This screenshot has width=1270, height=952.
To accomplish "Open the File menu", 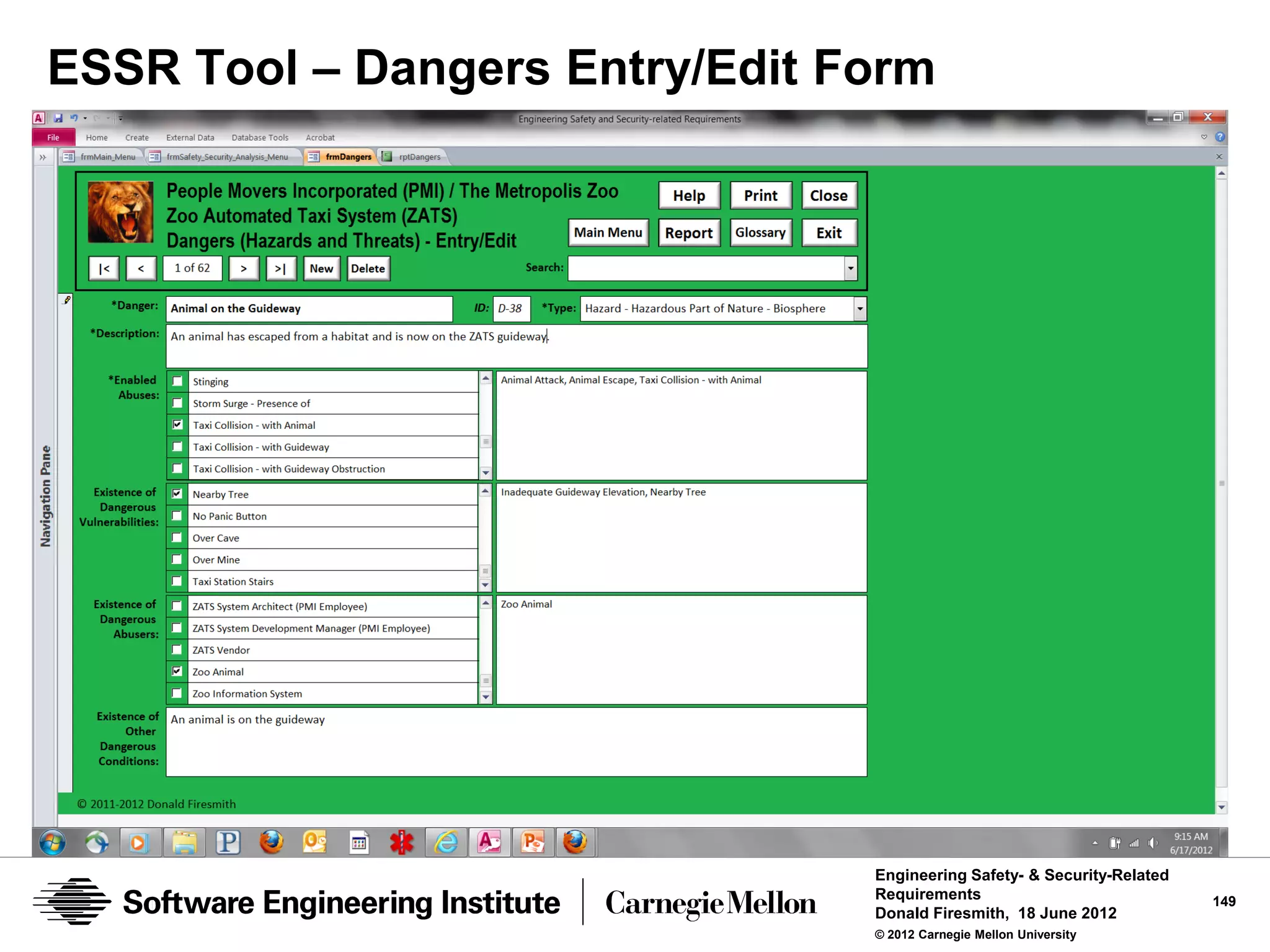I will click(x=53, y=138).
